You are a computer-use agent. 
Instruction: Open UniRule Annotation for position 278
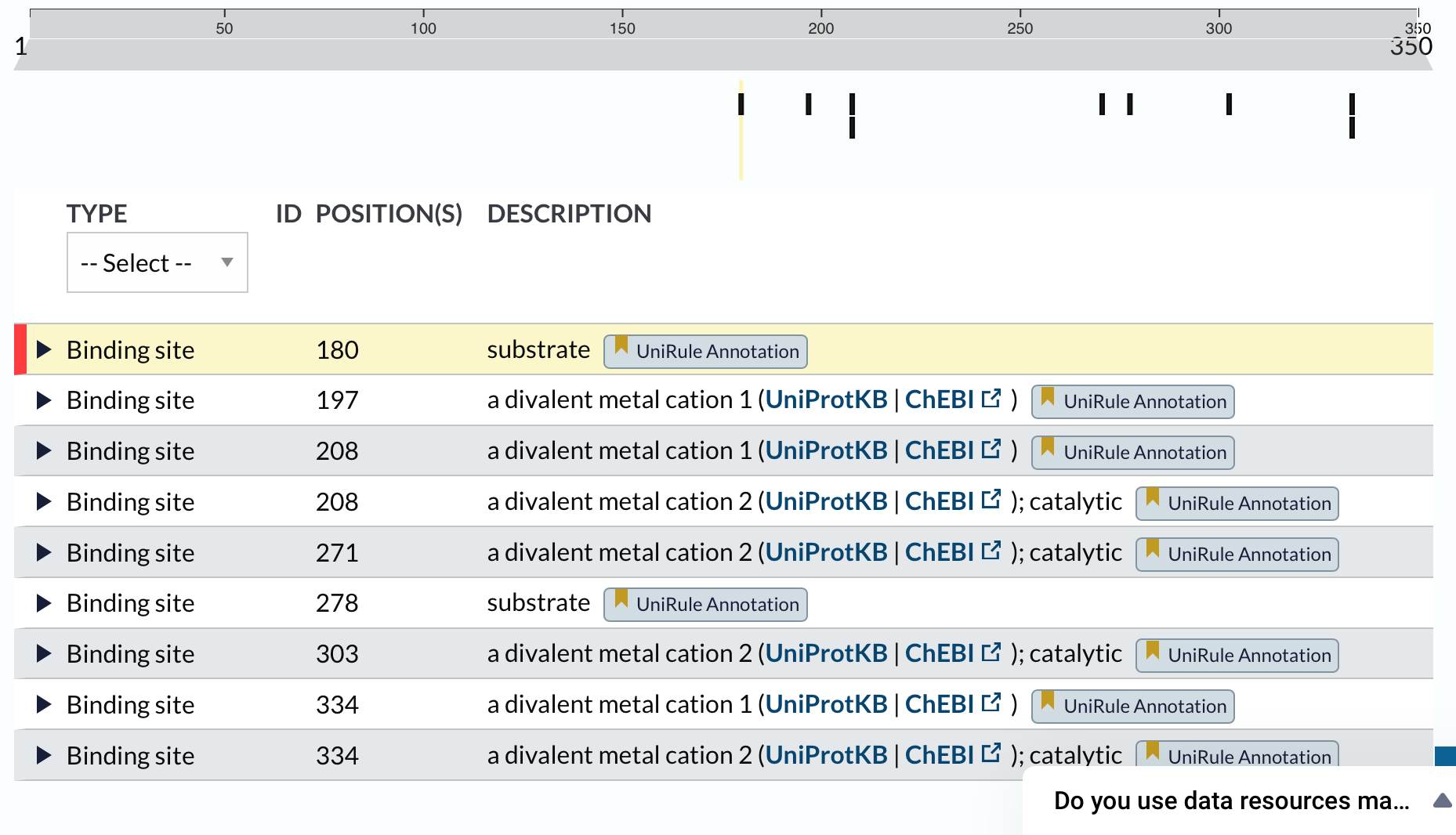705,605
